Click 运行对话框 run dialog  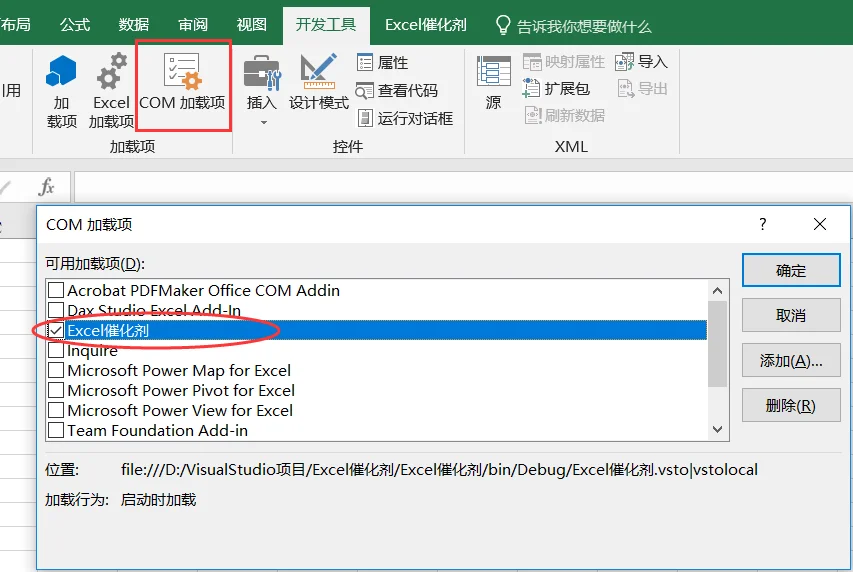(405, 118)
